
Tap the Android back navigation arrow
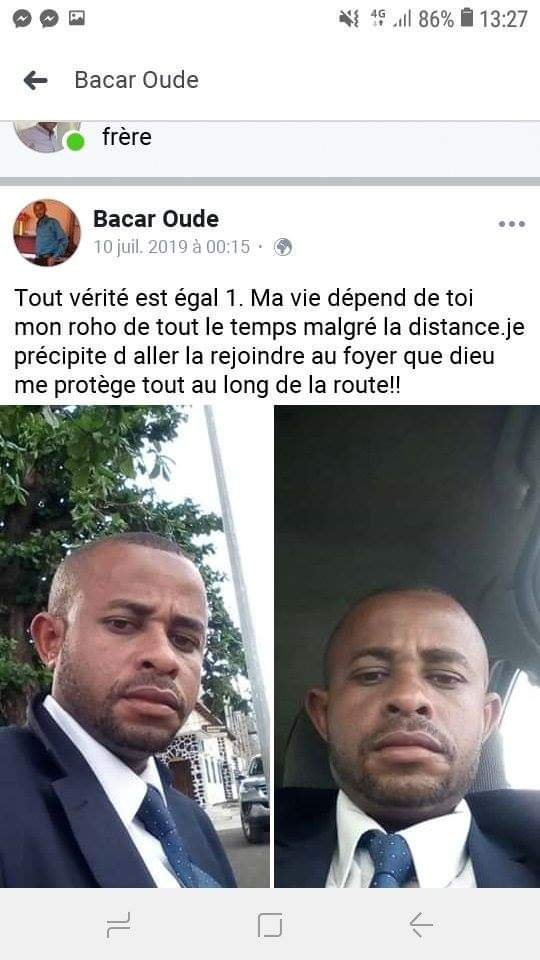click(x=421, y=924)
